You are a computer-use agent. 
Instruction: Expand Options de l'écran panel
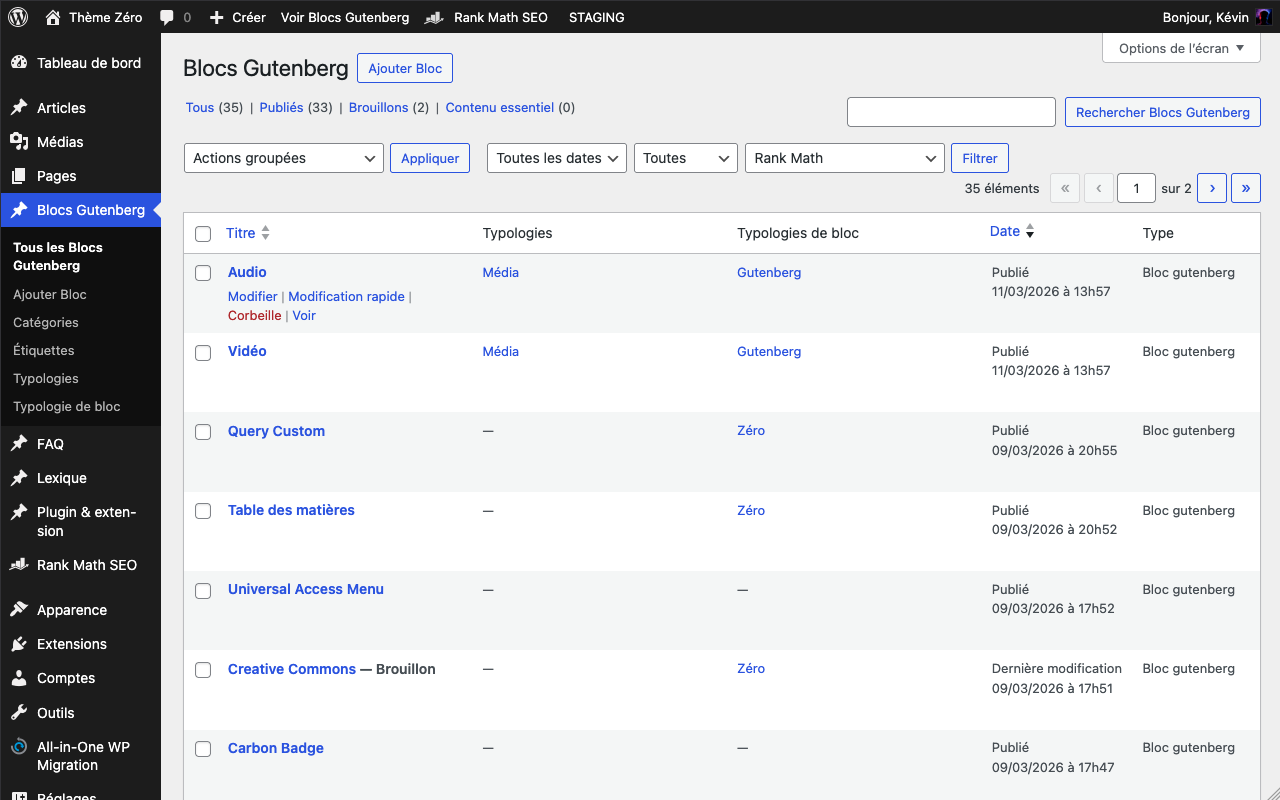click(x=1181, y=48)
